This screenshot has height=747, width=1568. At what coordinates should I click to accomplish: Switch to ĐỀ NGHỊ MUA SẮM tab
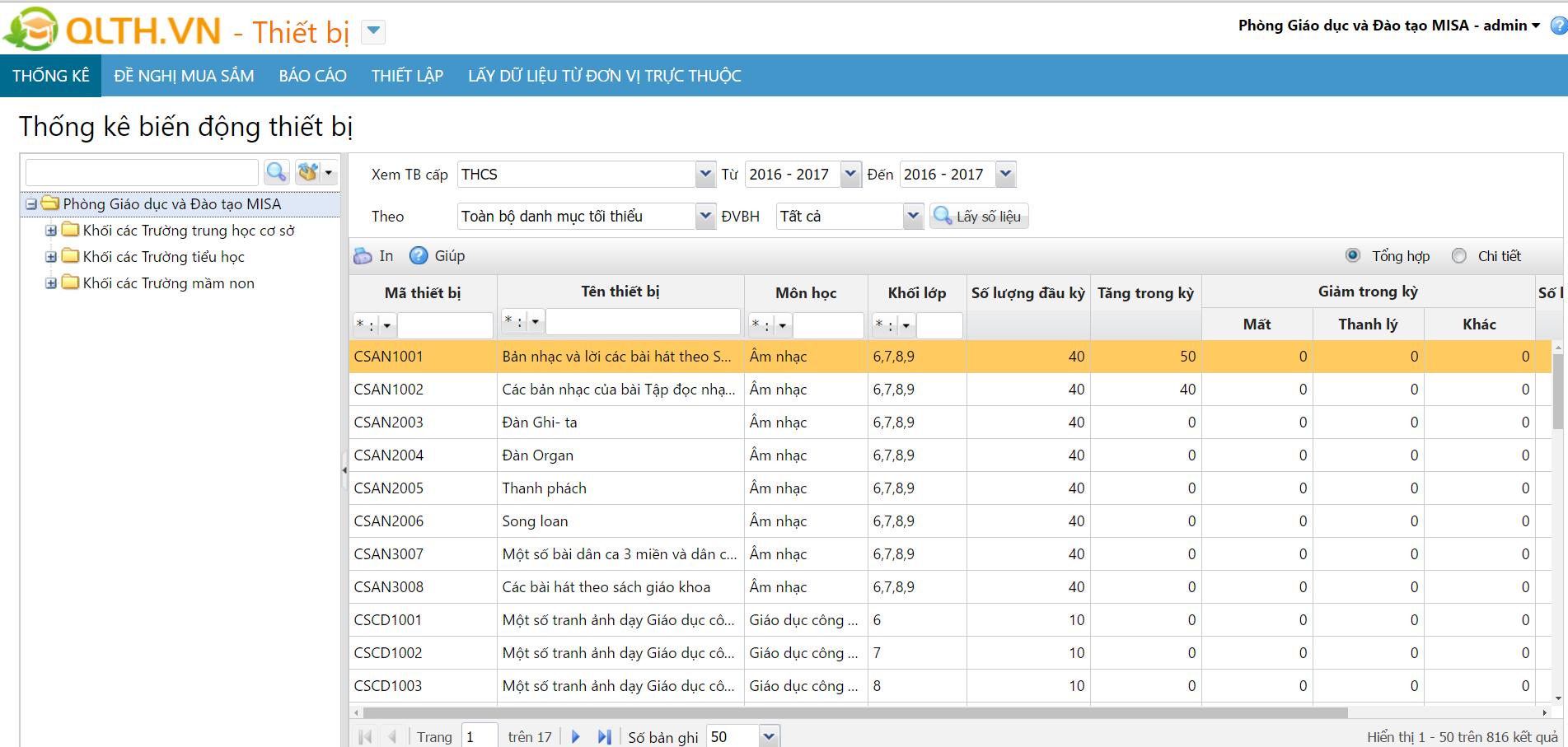(x=184, y=76)
